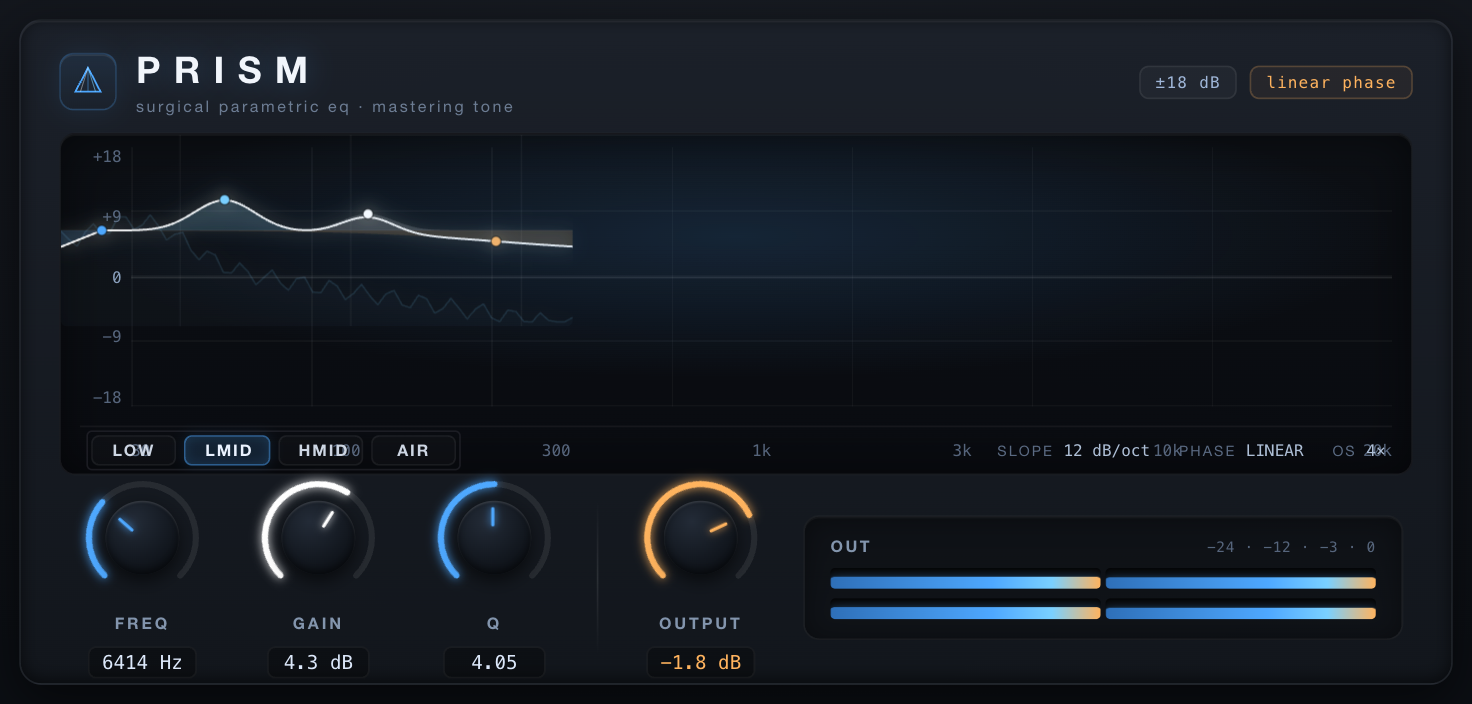This screenshot has width=1472, height=704.
Task: Click the 6414 Hz frequency value field
Action: 142,662
